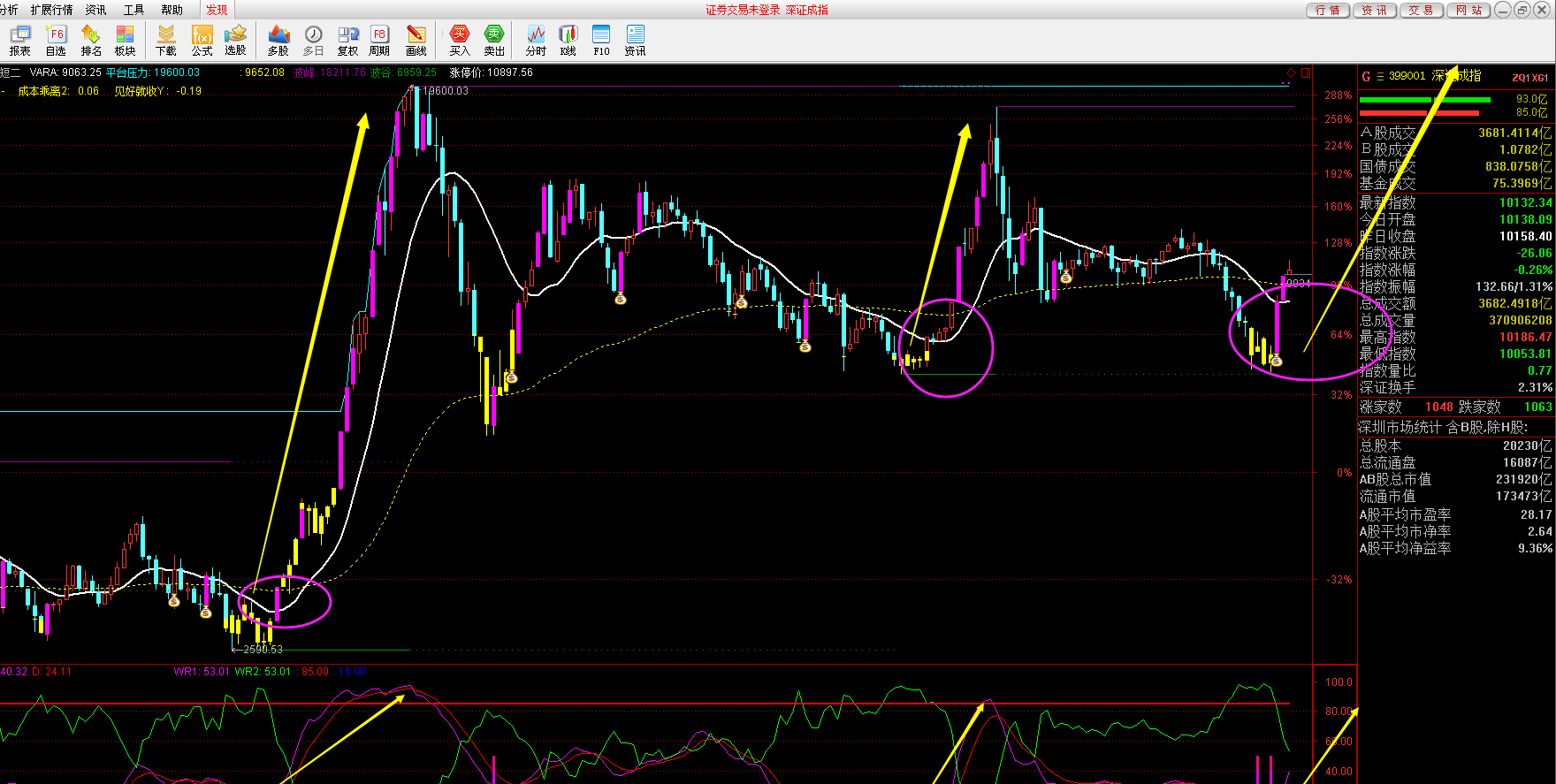Viewport: 1556px width, 784px height.
Task: Open the 选股 stock picker
Action: [x=235, y=41]
